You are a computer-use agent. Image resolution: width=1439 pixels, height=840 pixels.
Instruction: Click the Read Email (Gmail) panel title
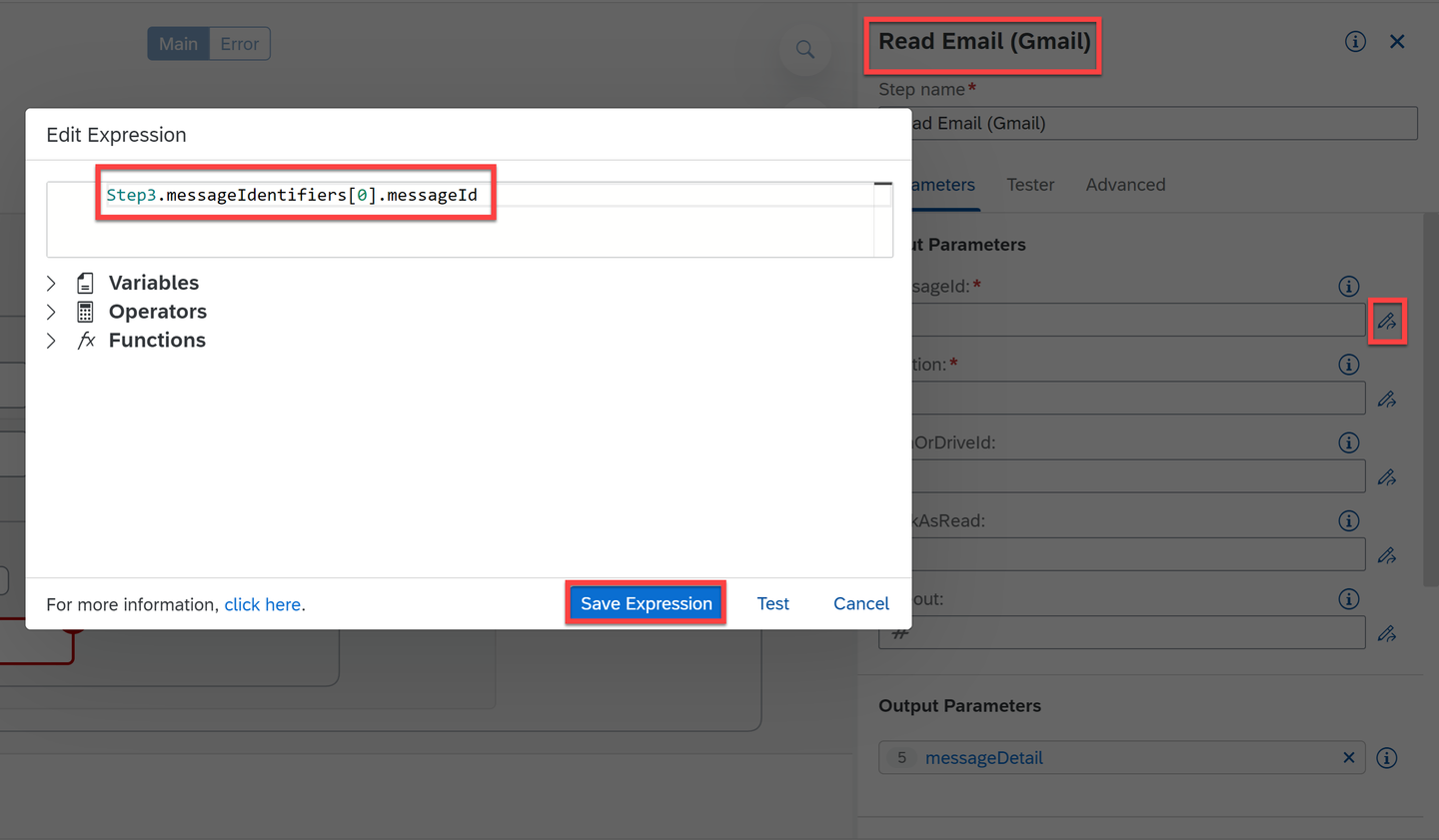click(984, 41)
